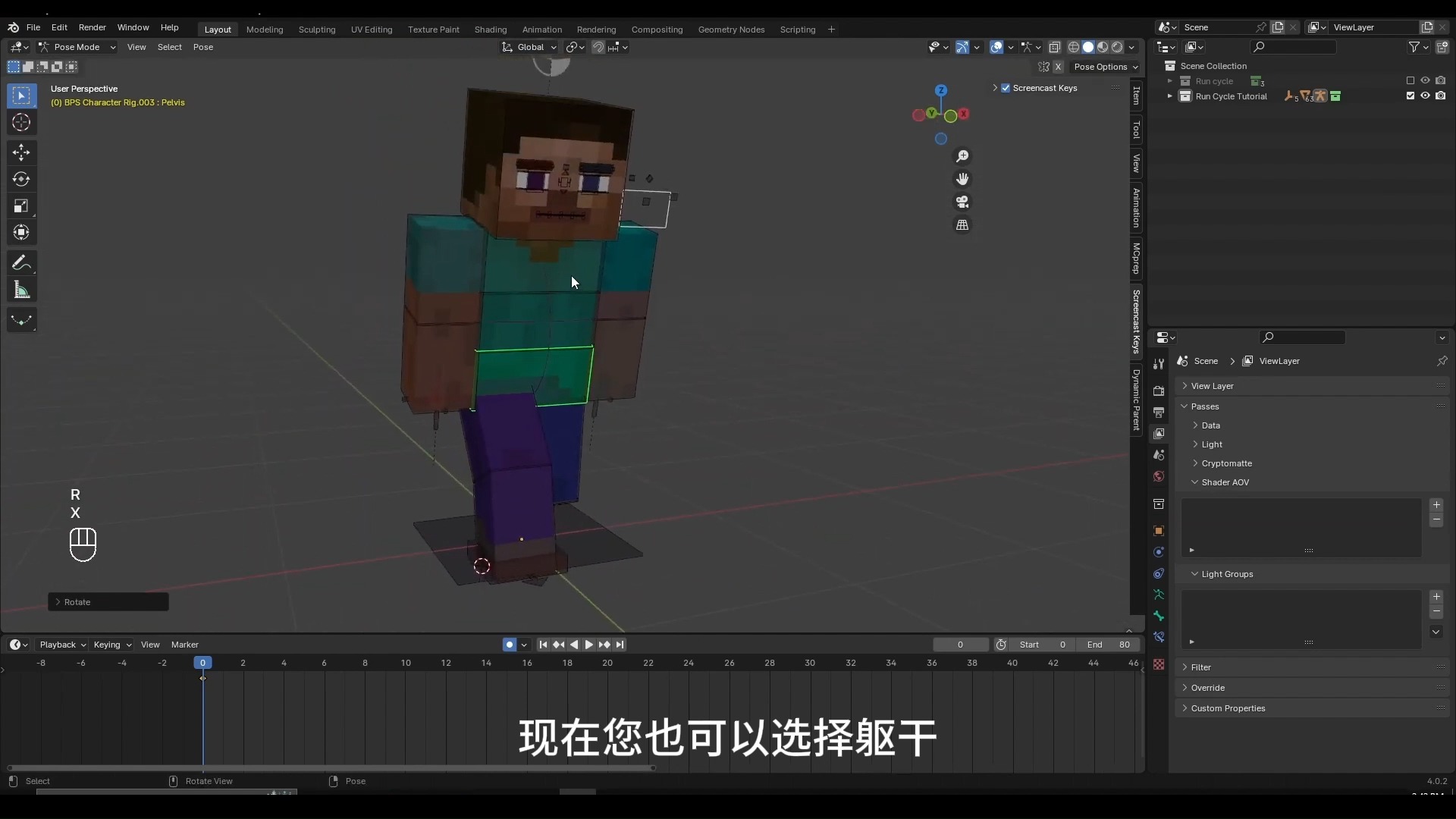Add a new Shader AOV entry
Viewport: 1456px width, 819px height.
tap(1437, 505)
